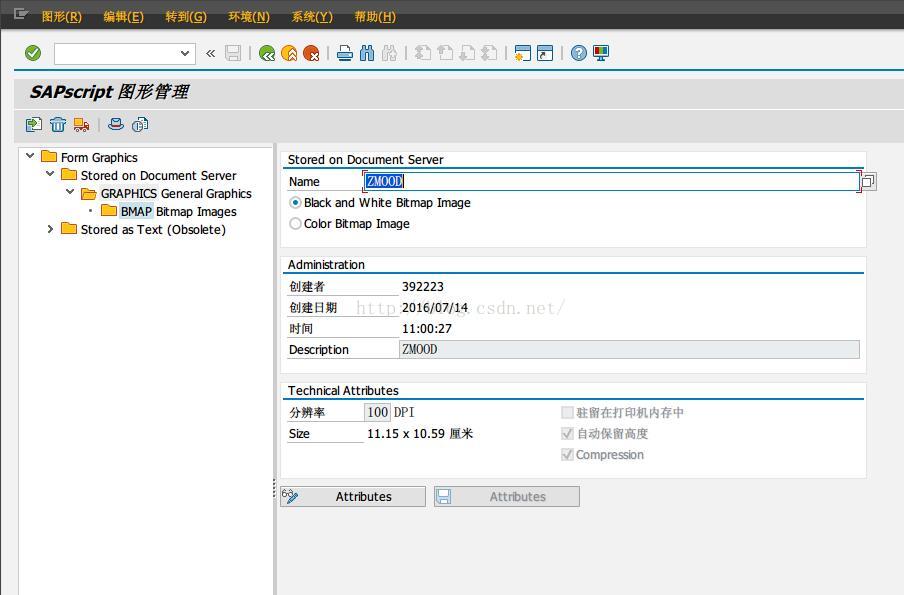Expand the Stored as Text (Obsolete) node
This screenshot has height=595, width=904.
[x=50, y=229]
